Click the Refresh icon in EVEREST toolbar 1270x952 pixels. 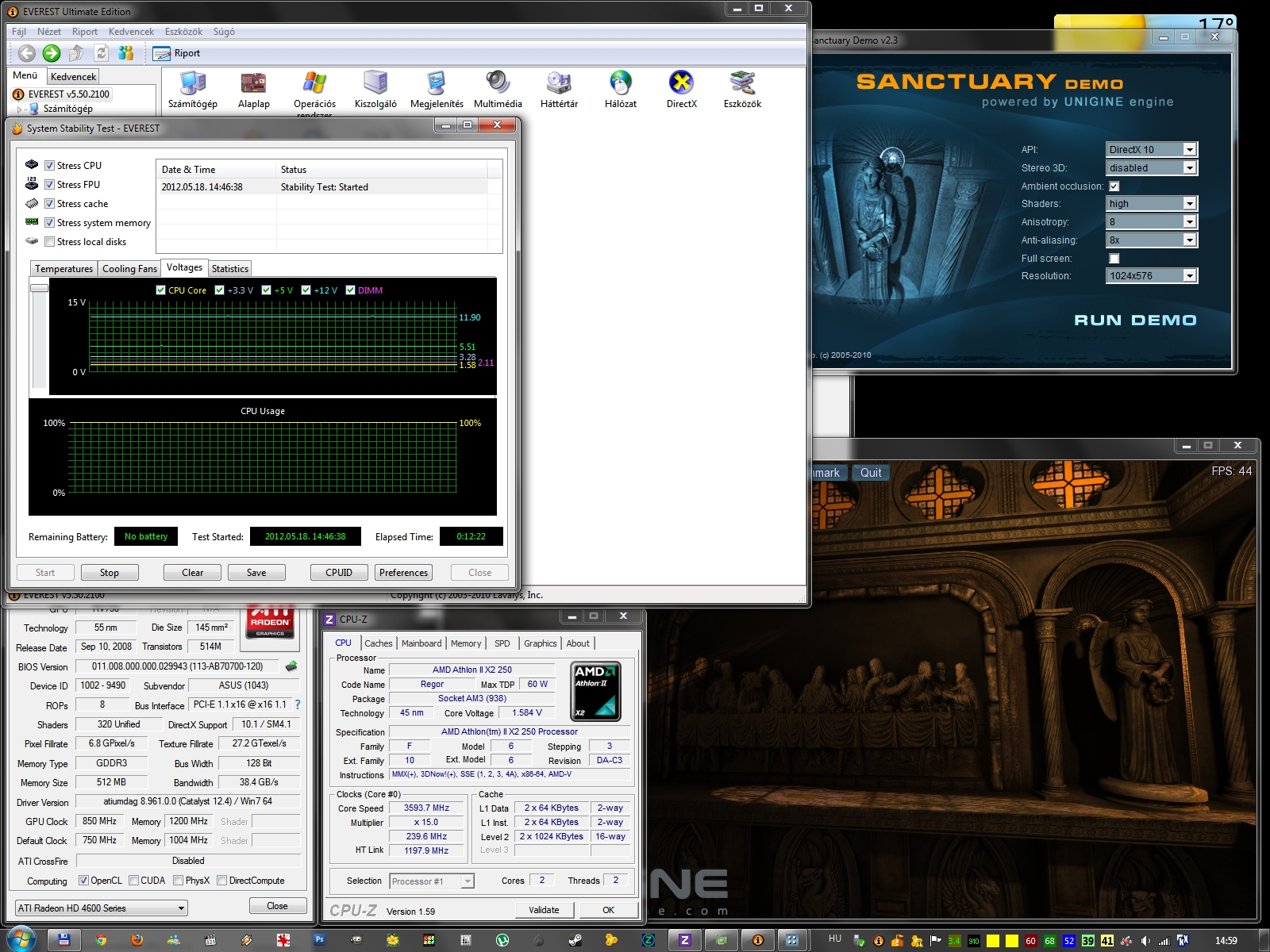tap(102, 53)
